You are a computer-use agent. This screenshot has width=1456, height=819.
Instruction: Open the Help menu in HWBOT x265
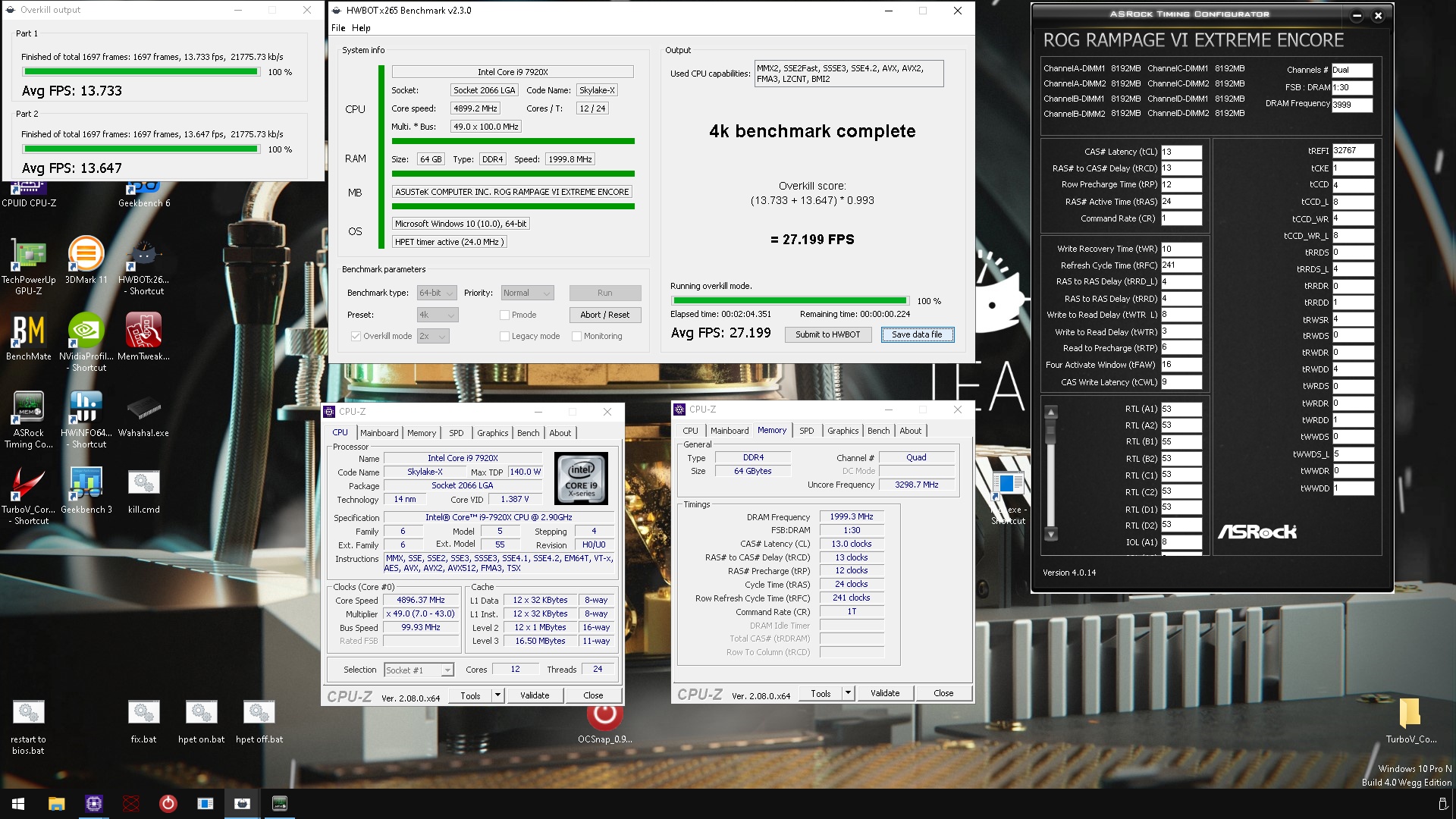pos(361,28)
